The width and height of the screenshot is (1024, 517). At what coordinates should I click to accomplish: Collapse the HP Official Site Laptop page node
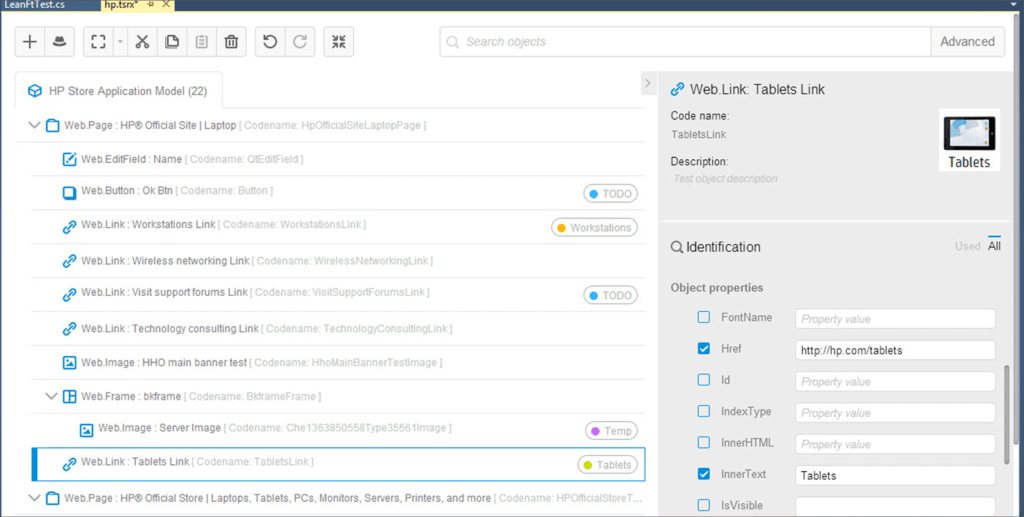click(x=34, y=125)
